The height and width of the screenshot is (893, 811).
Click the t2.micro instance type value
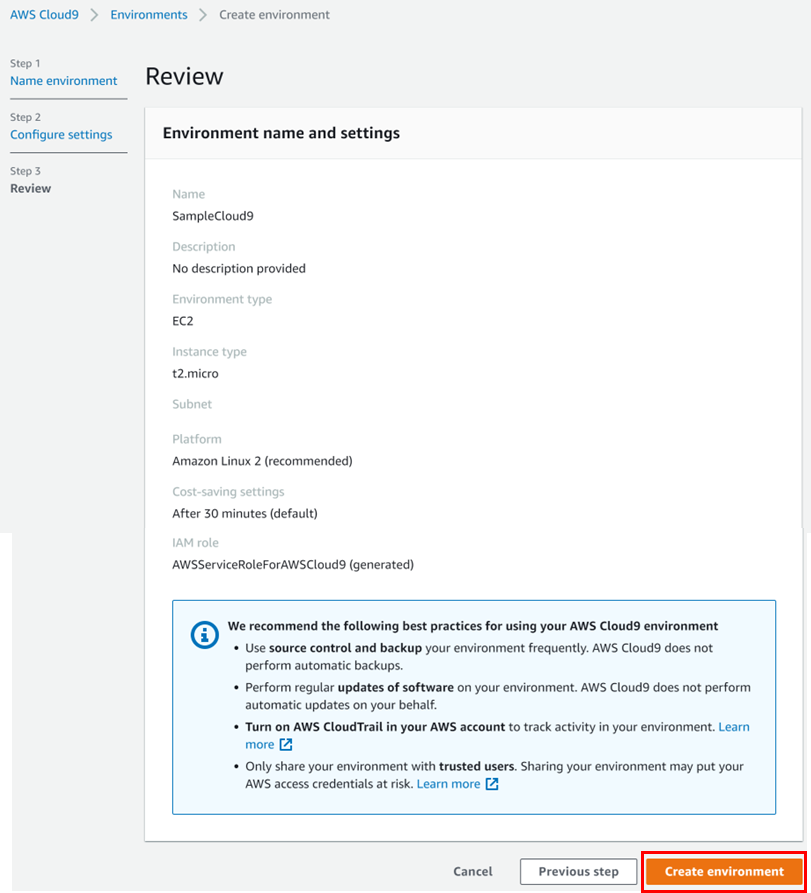click(x=195, y=373)
